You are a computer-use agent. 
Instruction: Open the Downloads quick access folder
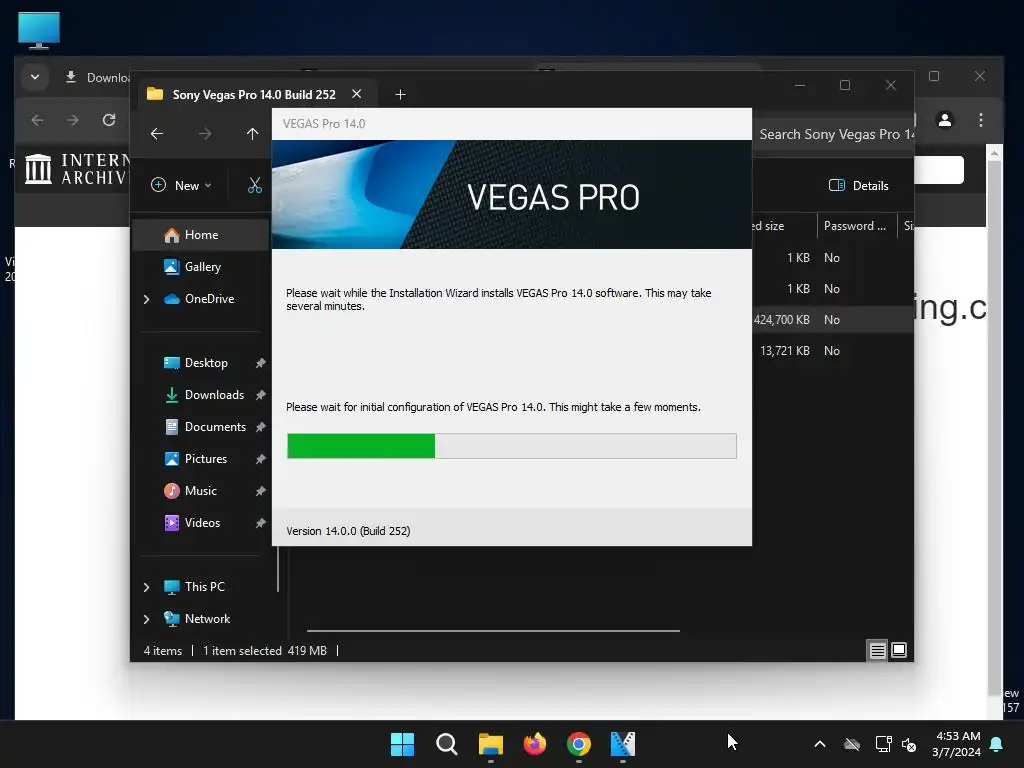(214, 395)
